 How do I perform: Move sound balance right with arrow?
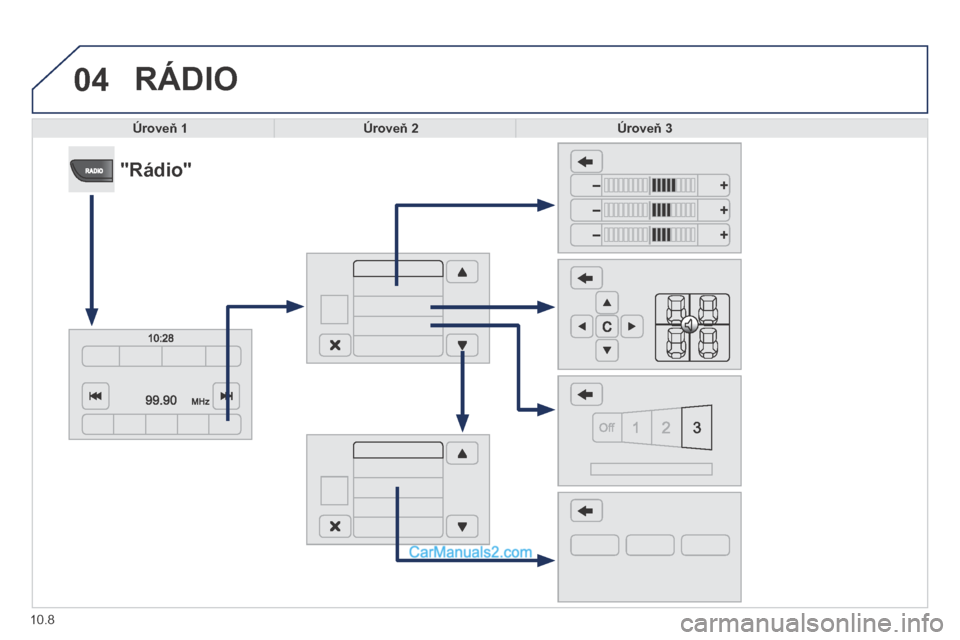point(632,326)
